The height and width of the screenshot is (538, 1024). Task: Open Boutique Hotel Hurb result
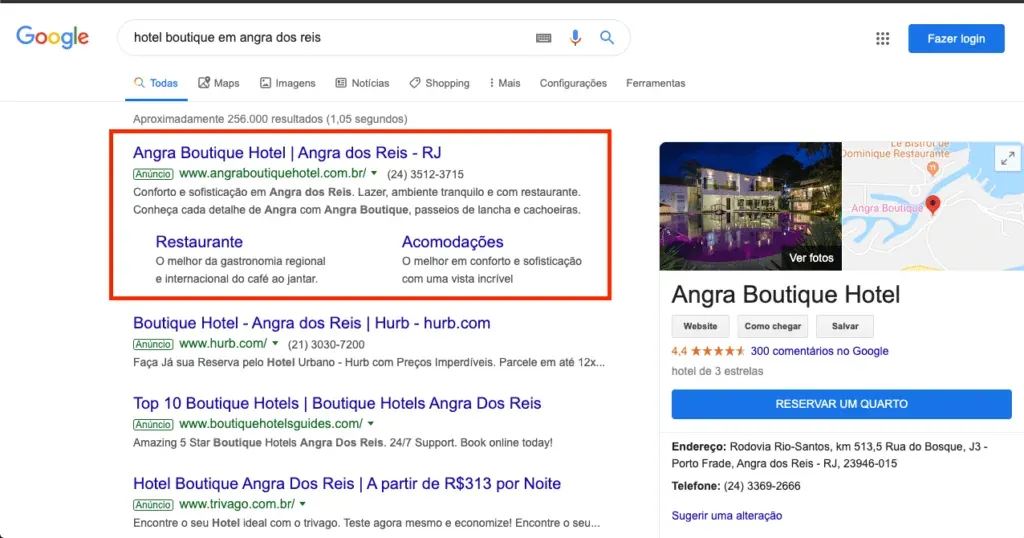click(312, 323)
